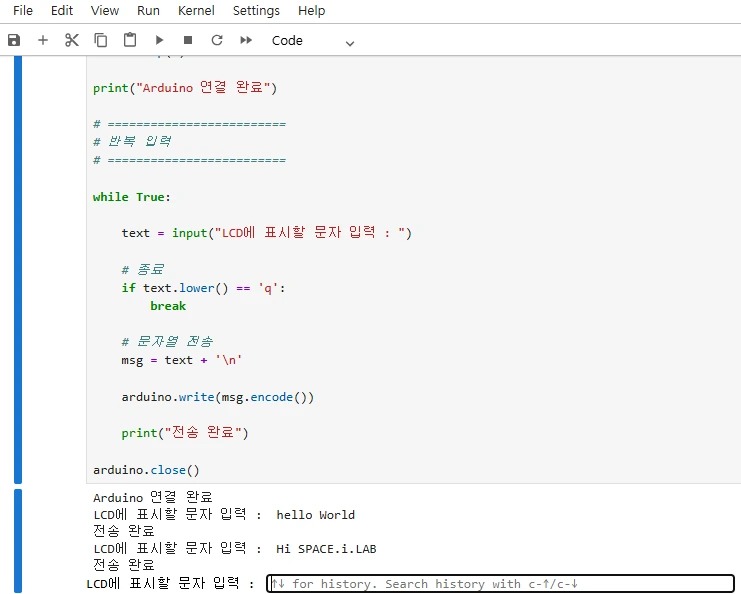Click the print("Arduino 연결 완료") line
This screenshot has height=594, width=741.
point(185,87)
